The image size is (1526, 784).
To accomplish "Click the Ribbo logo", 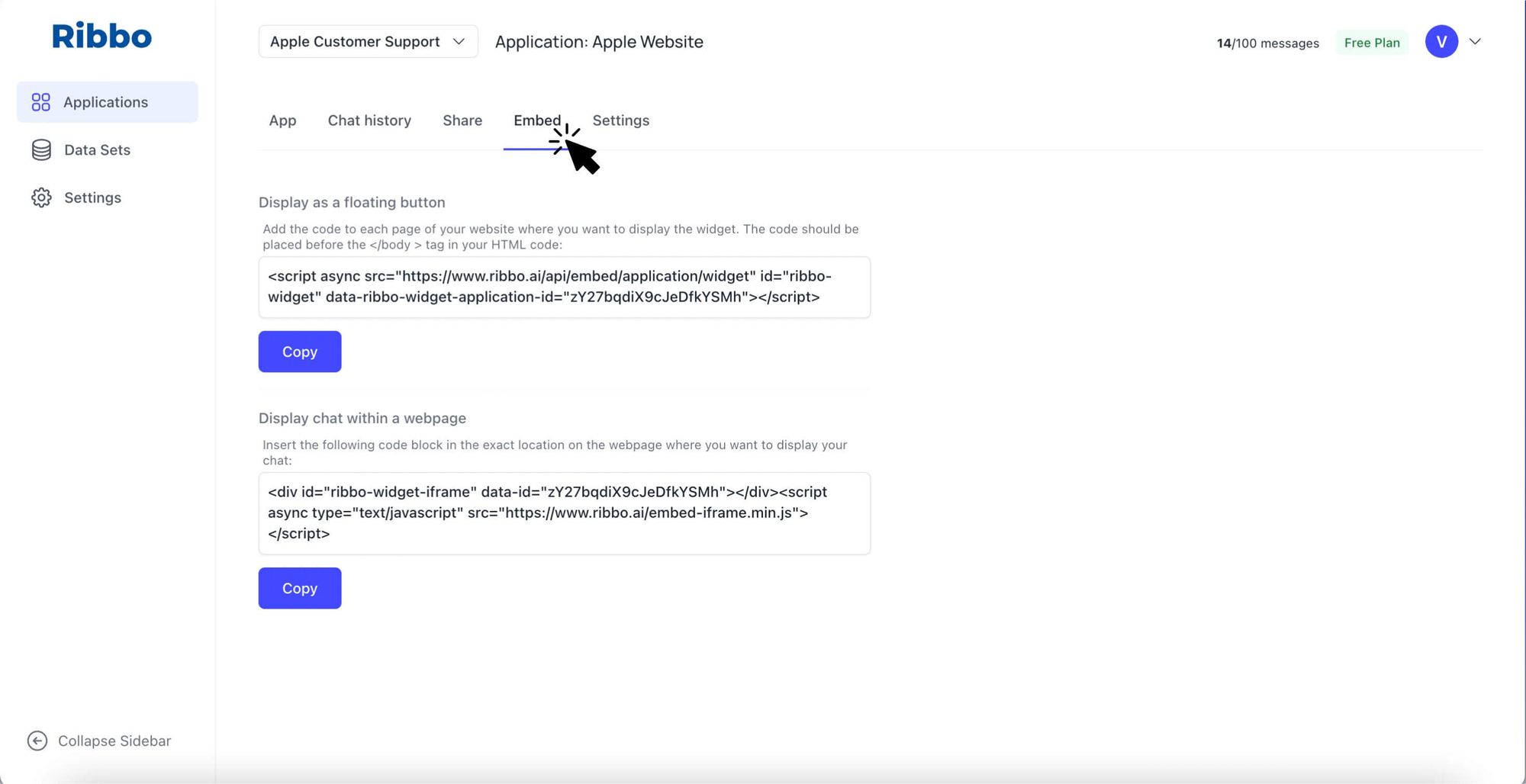I will [x=101, y=36].
